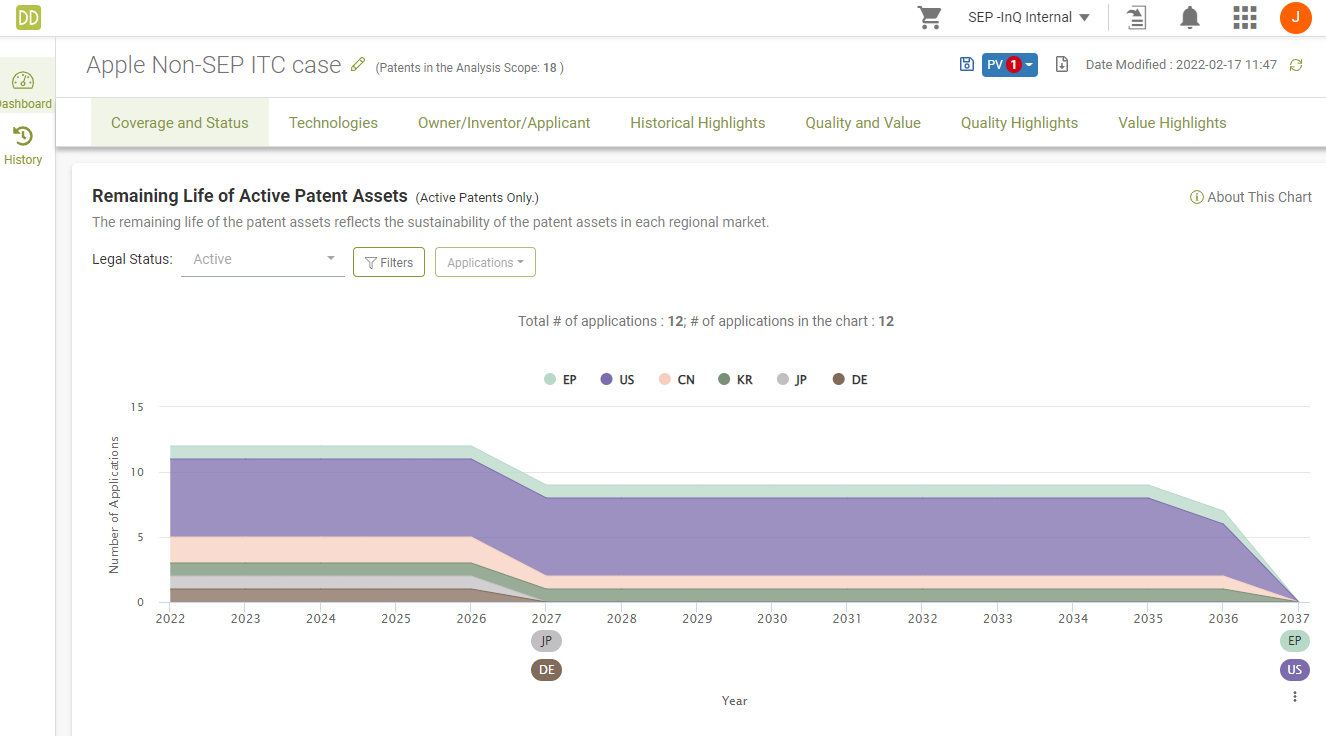
Task: Open the SEP -InQ Internal account dropdown
Action: coord(1029,17)
